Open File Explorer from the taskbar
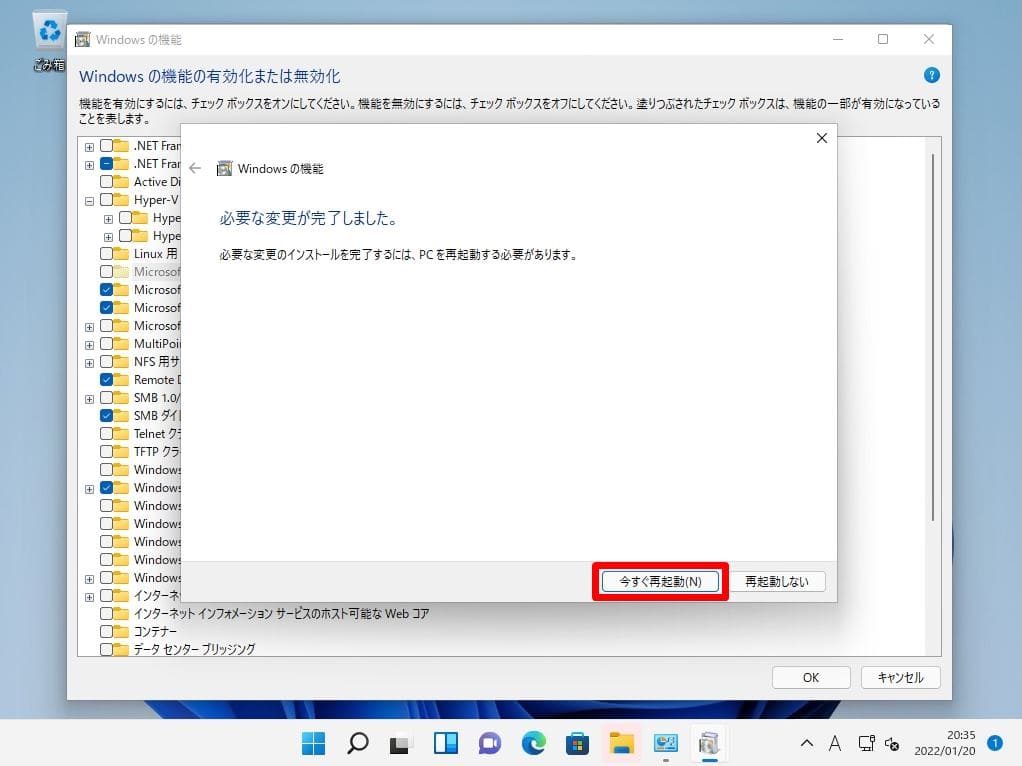Screen dimensions: 1022x766 point(621,743)
